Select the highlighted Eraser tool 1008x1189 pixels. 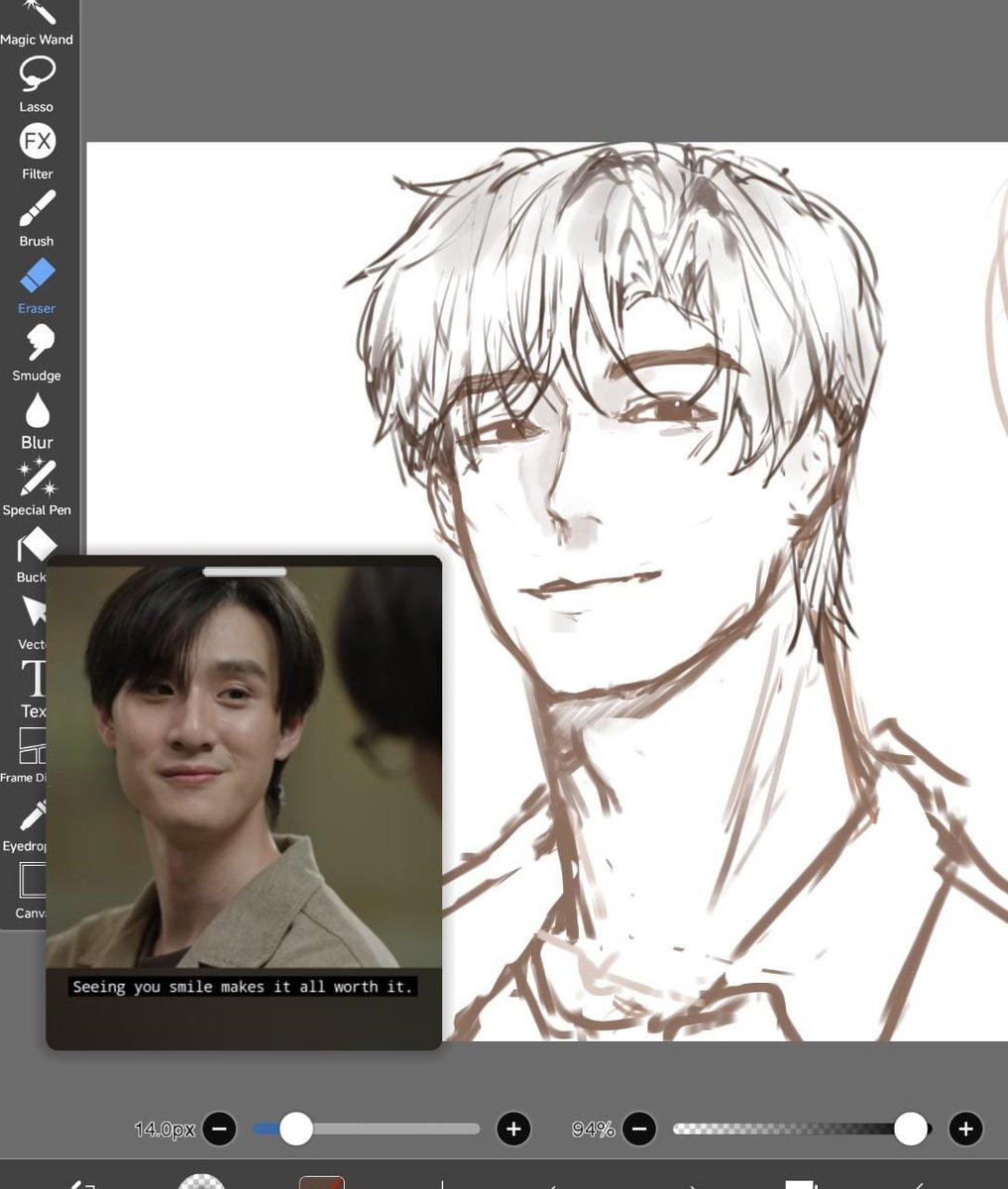37,286
